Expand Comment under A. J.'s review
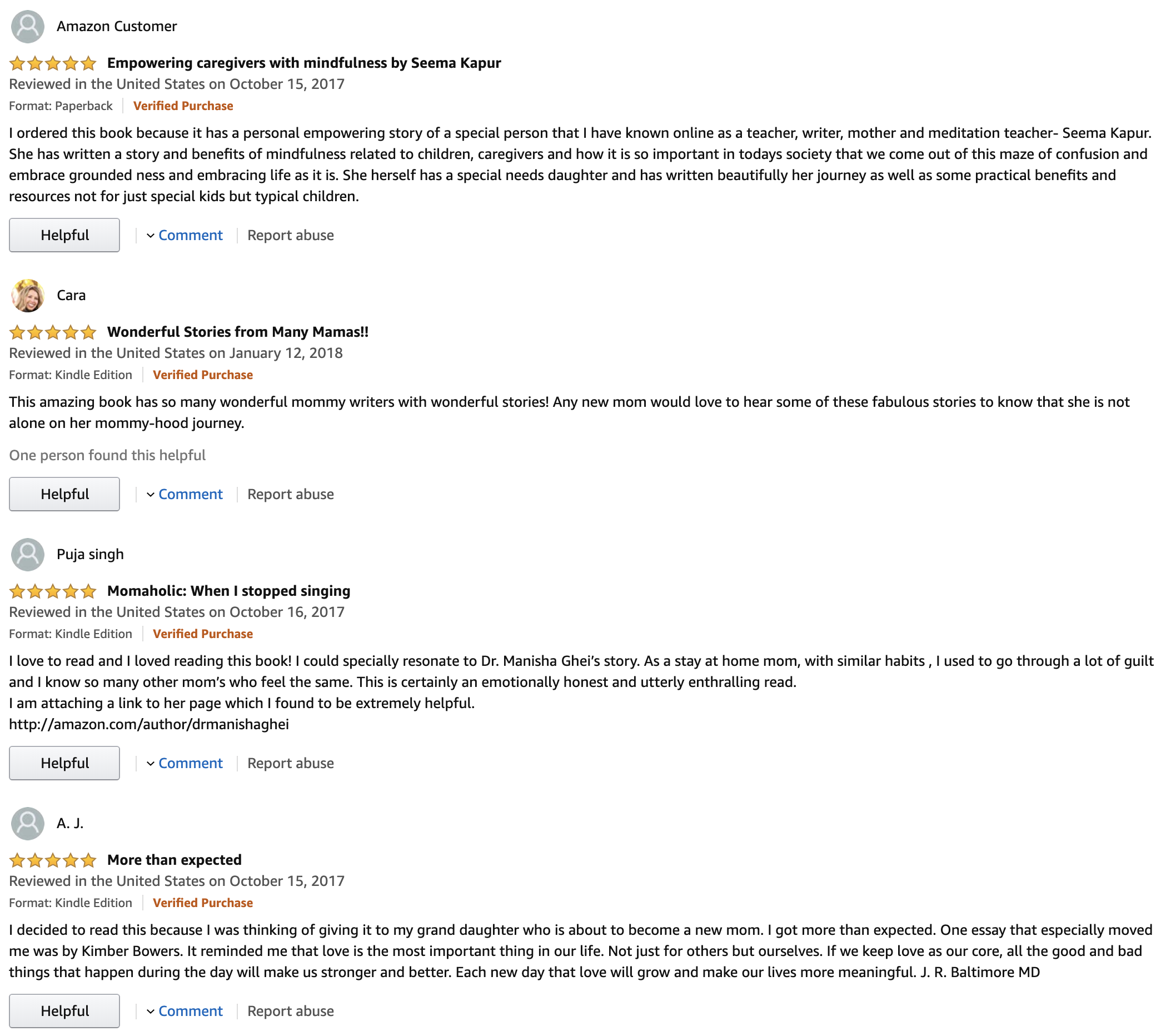1166x1036 pixels. 185,1011
